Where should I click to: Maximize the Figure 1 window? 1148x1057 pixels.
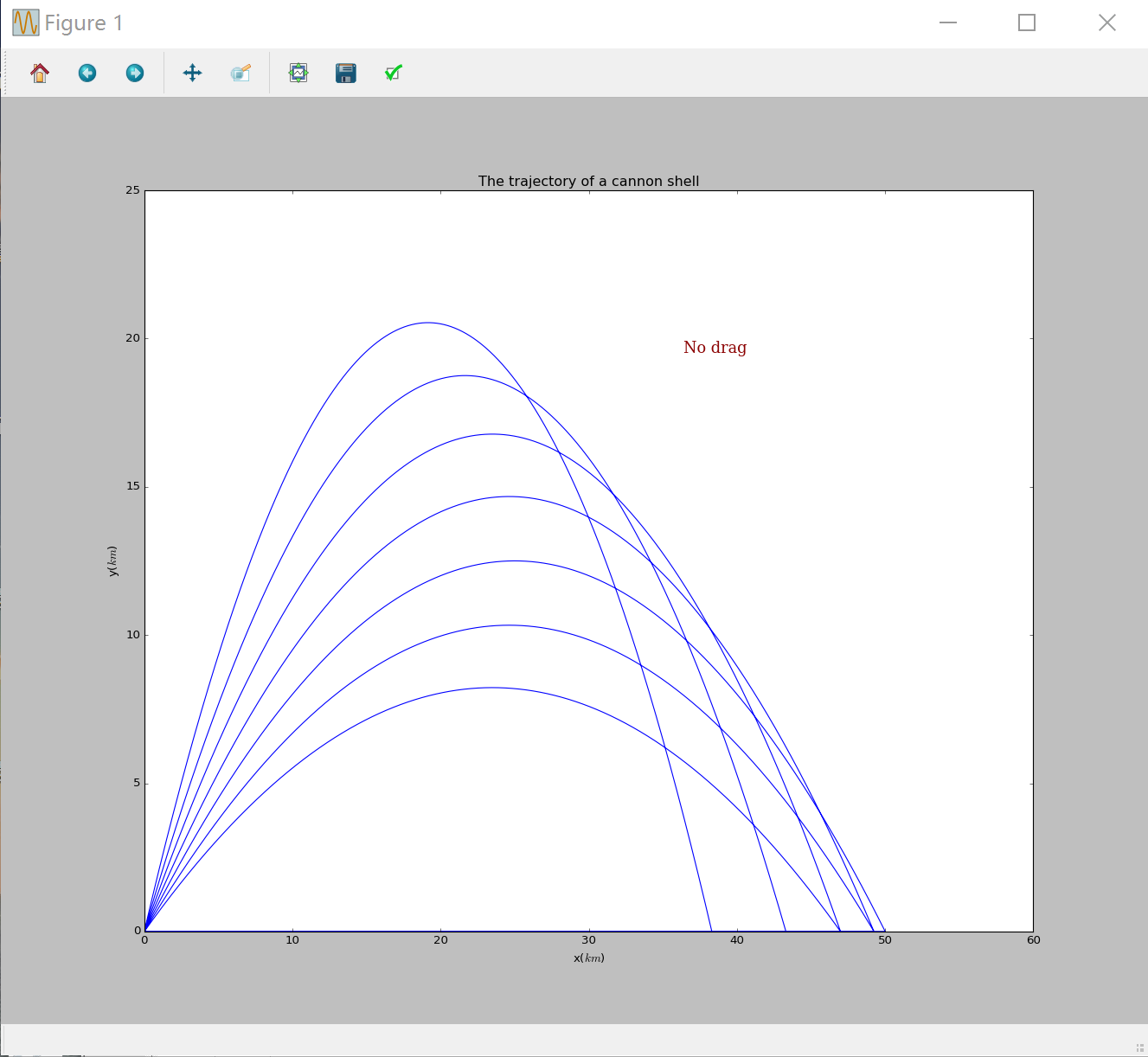tap(1027, 22)
